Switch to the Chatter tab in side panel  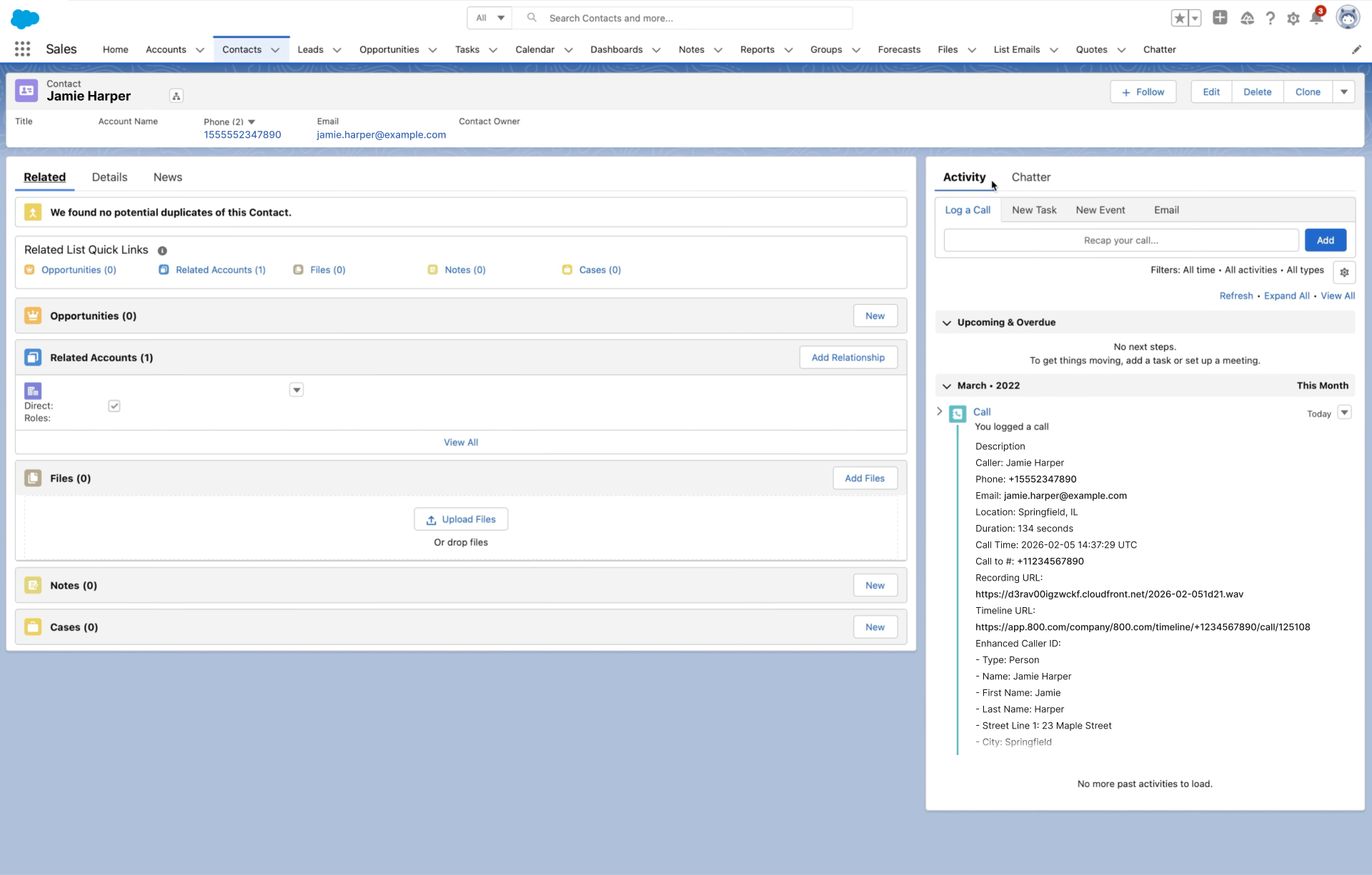(x=1031, y=177)
